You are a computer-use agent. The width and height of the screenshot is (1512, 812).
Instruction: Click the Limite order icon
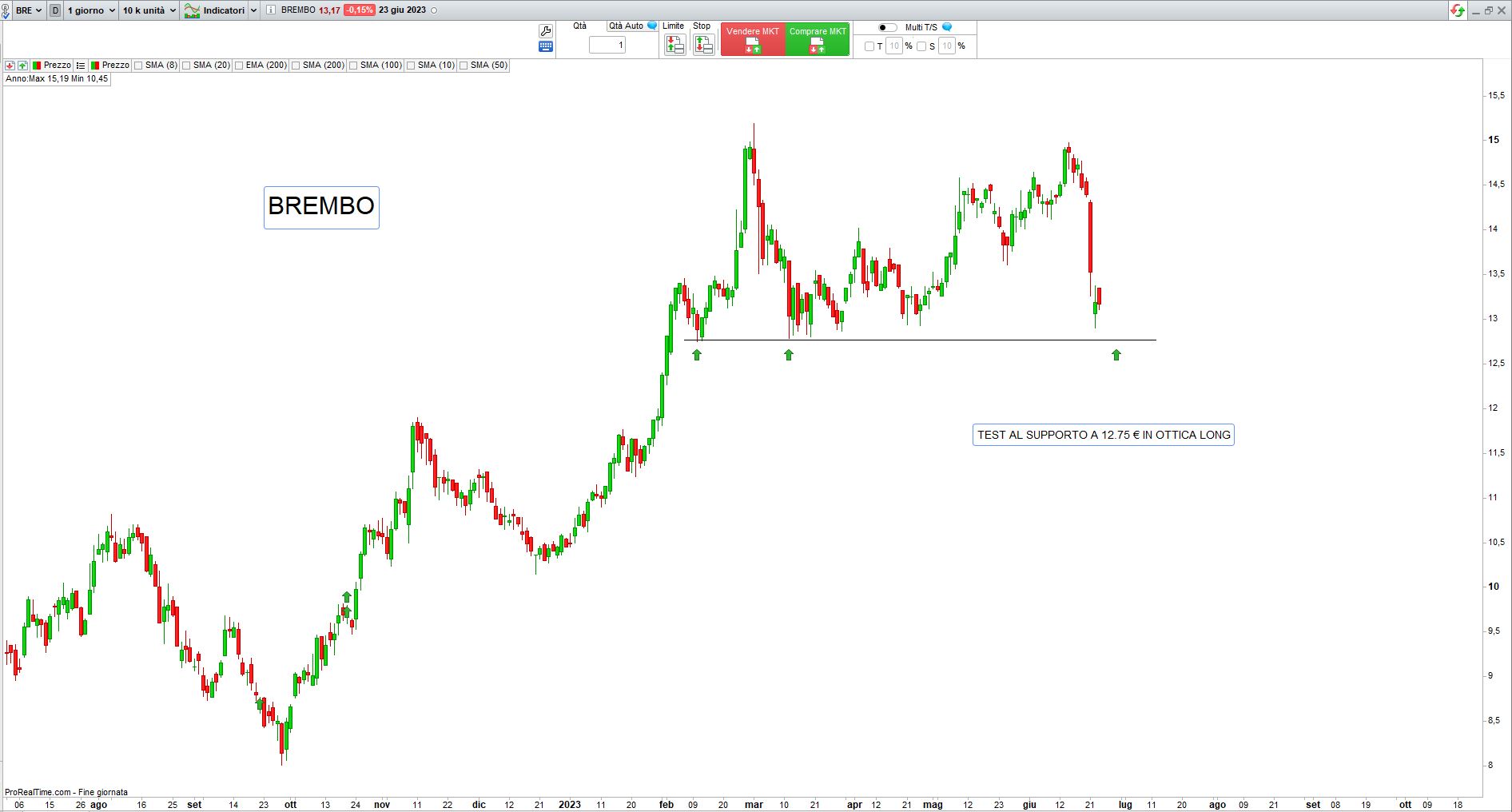pos(674,46)
